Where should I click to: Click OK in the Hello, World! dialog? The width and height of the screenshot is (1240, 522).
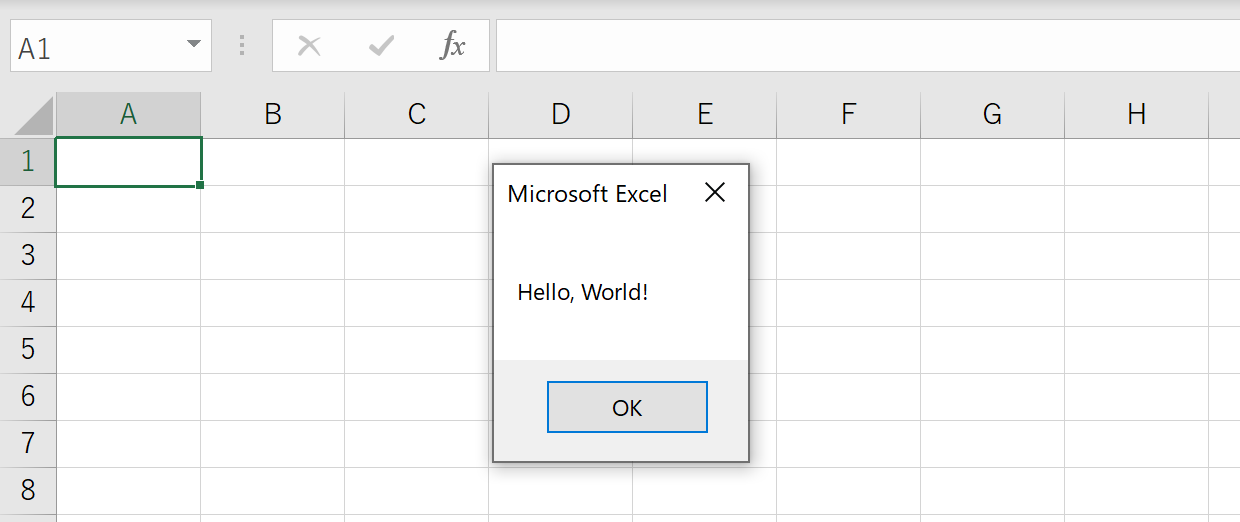click(x=627, y=407)
